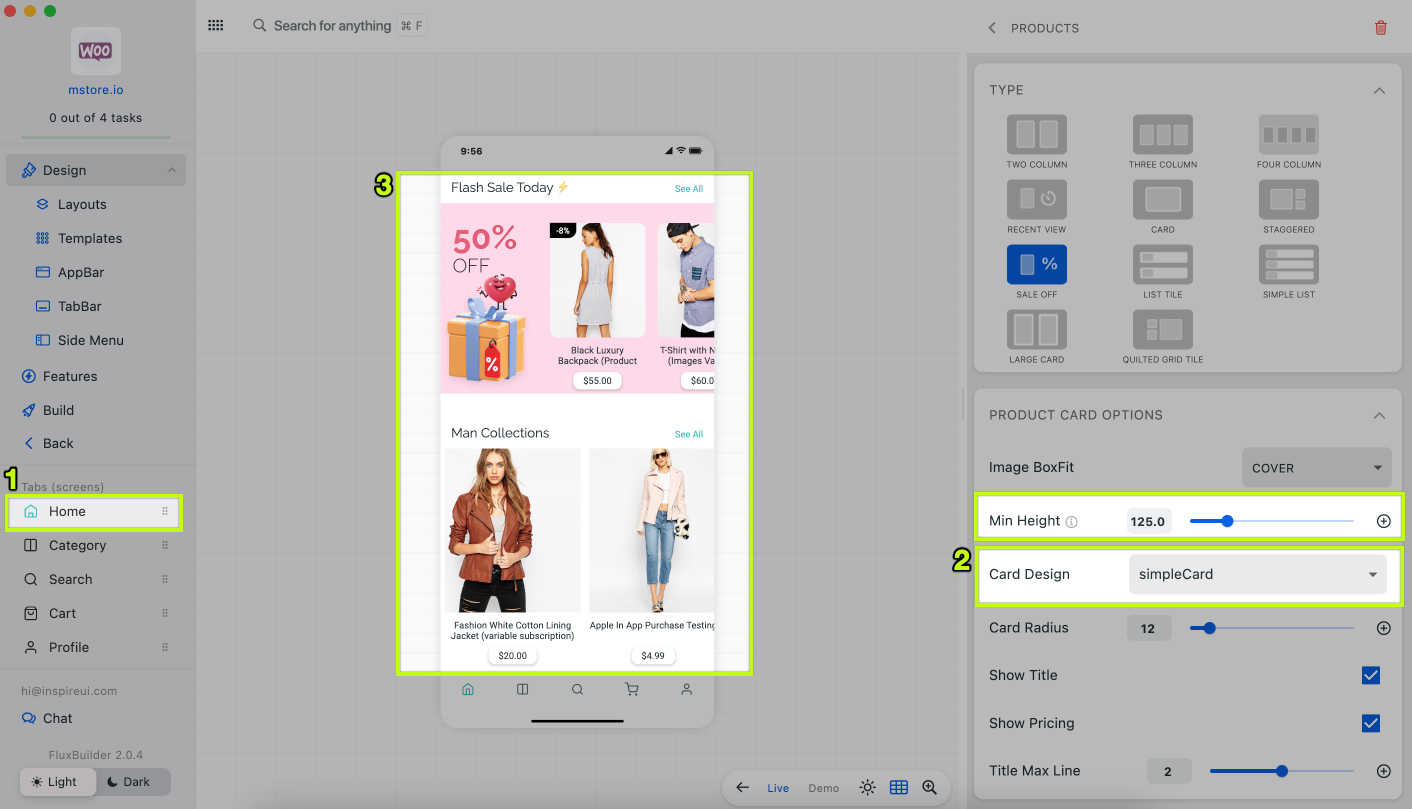Click the zoom magnifier icon in bottom toolbar

click(x=930, y=788)
